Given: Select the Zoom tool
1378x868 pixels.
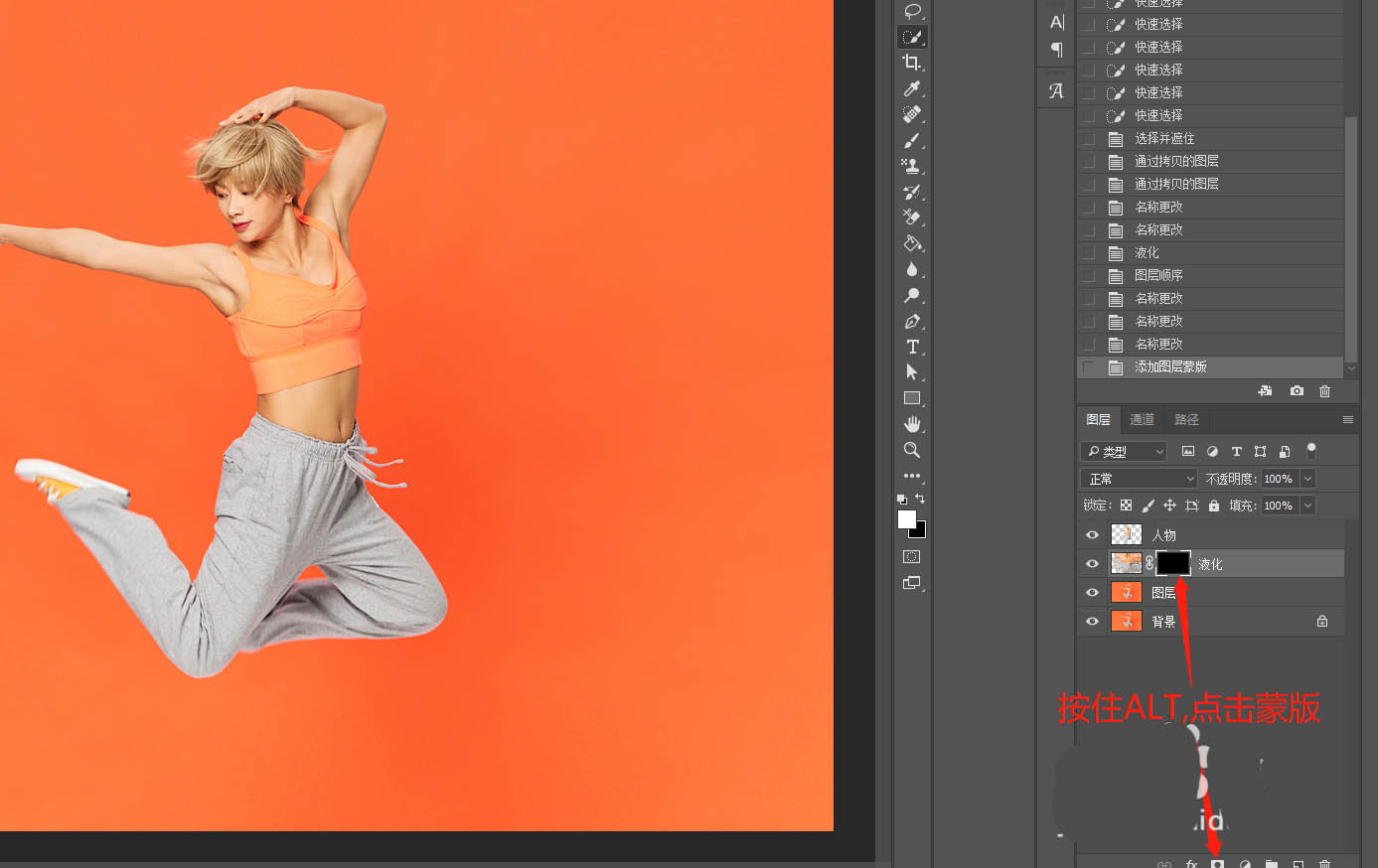Looking at the screenshot, I should pyautogui.click(x=912, y=450).
